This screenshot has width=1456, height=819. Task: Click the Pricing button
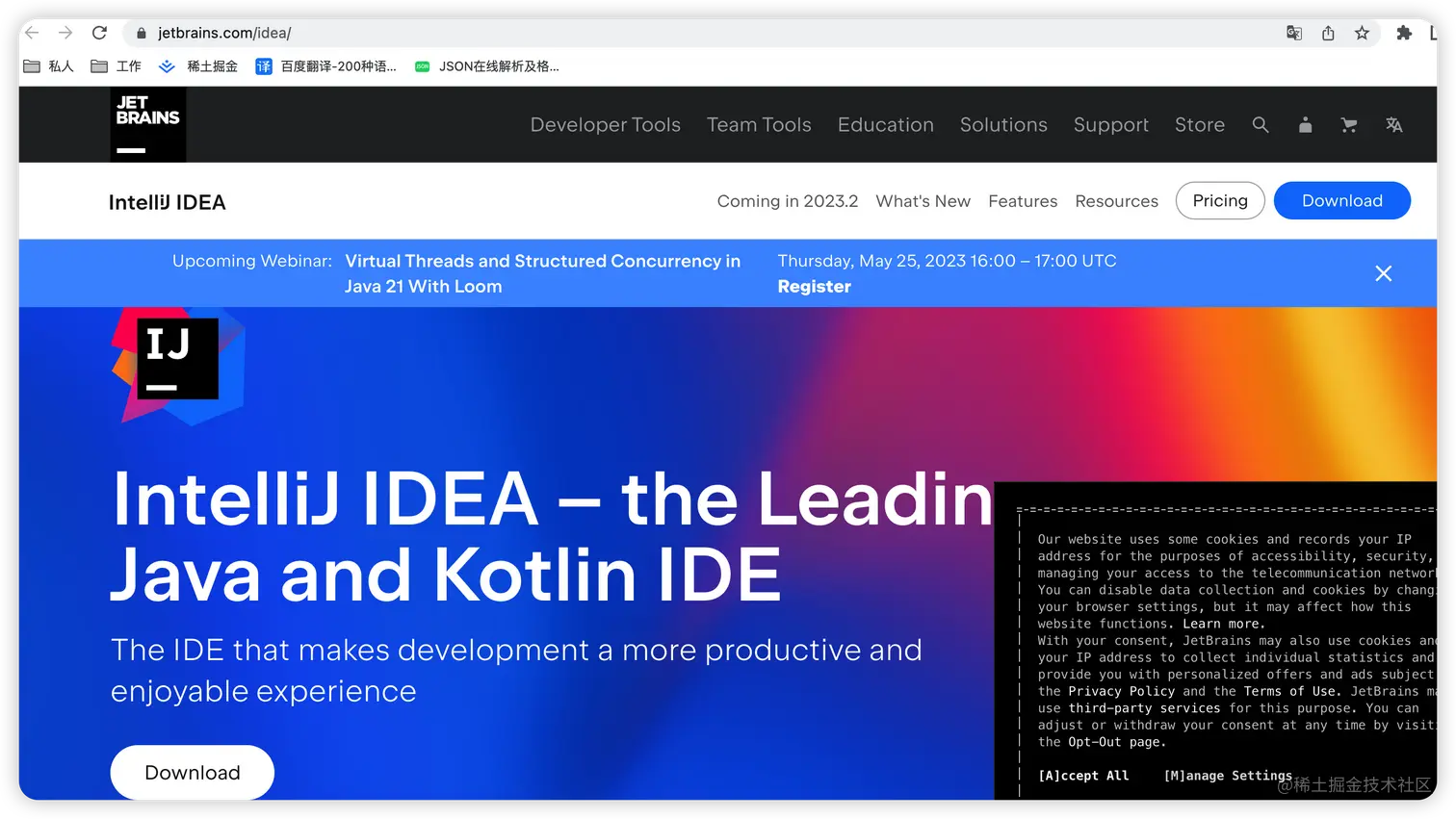coord(1220,200)
